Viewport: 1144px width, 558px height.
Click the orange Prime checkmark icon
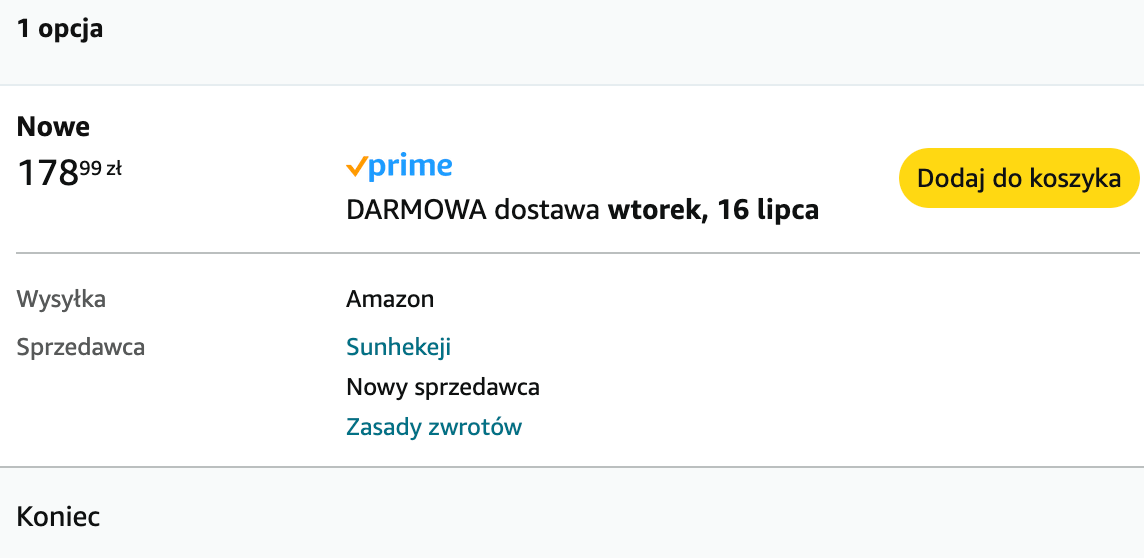356,168
